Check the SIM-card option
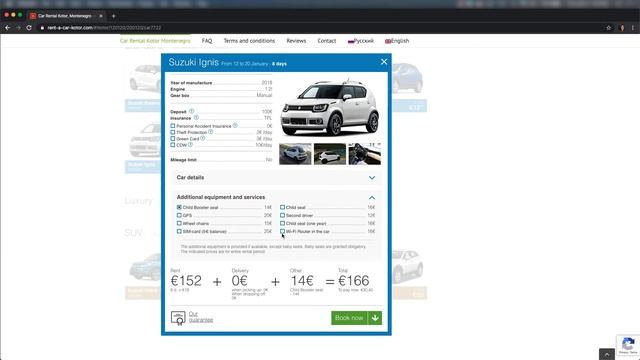This screenshot has width=640, height=360. point(179,231)
